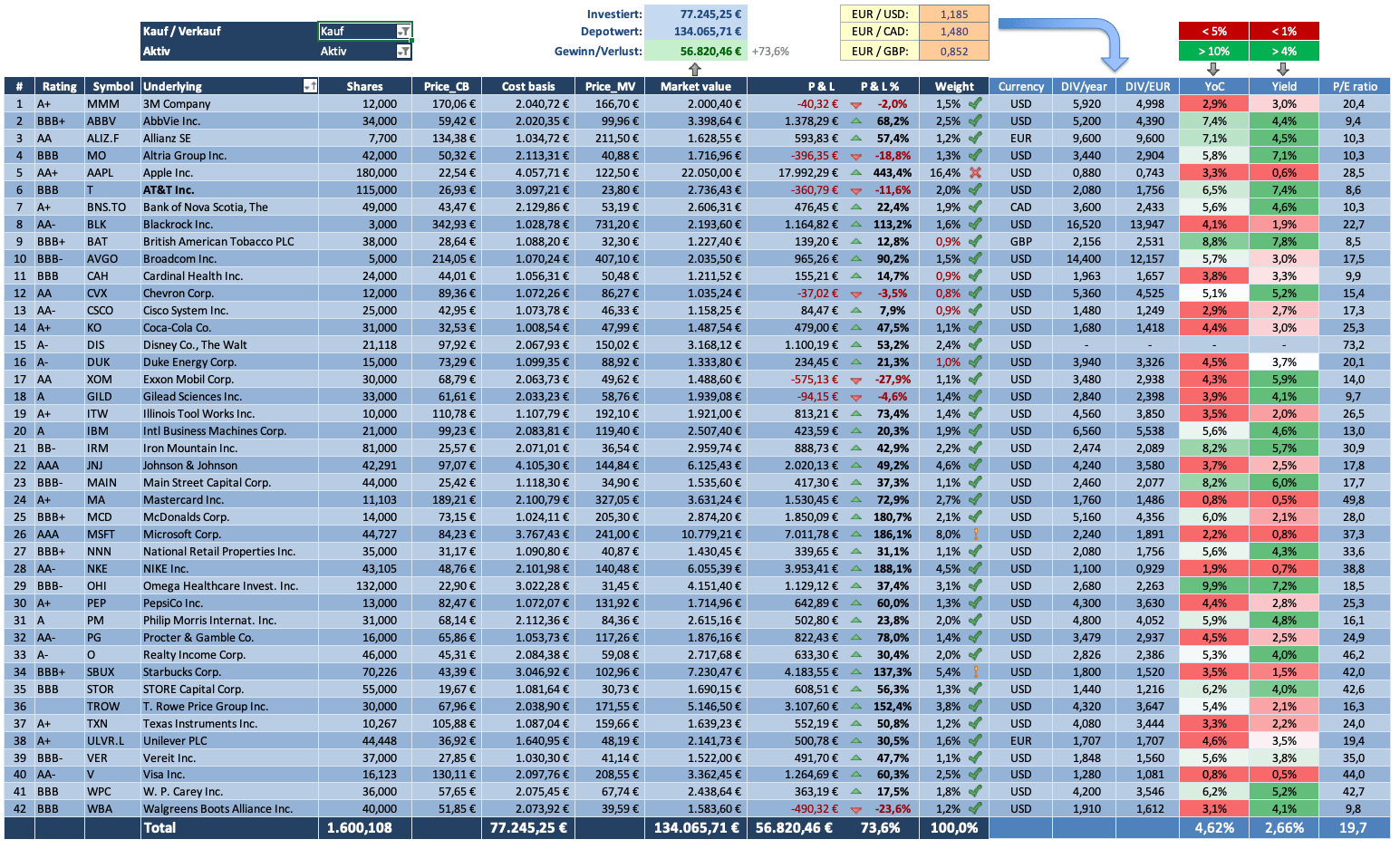Click the 'GBP' currency cell for British American Tobacco

tap(1021, 242)
